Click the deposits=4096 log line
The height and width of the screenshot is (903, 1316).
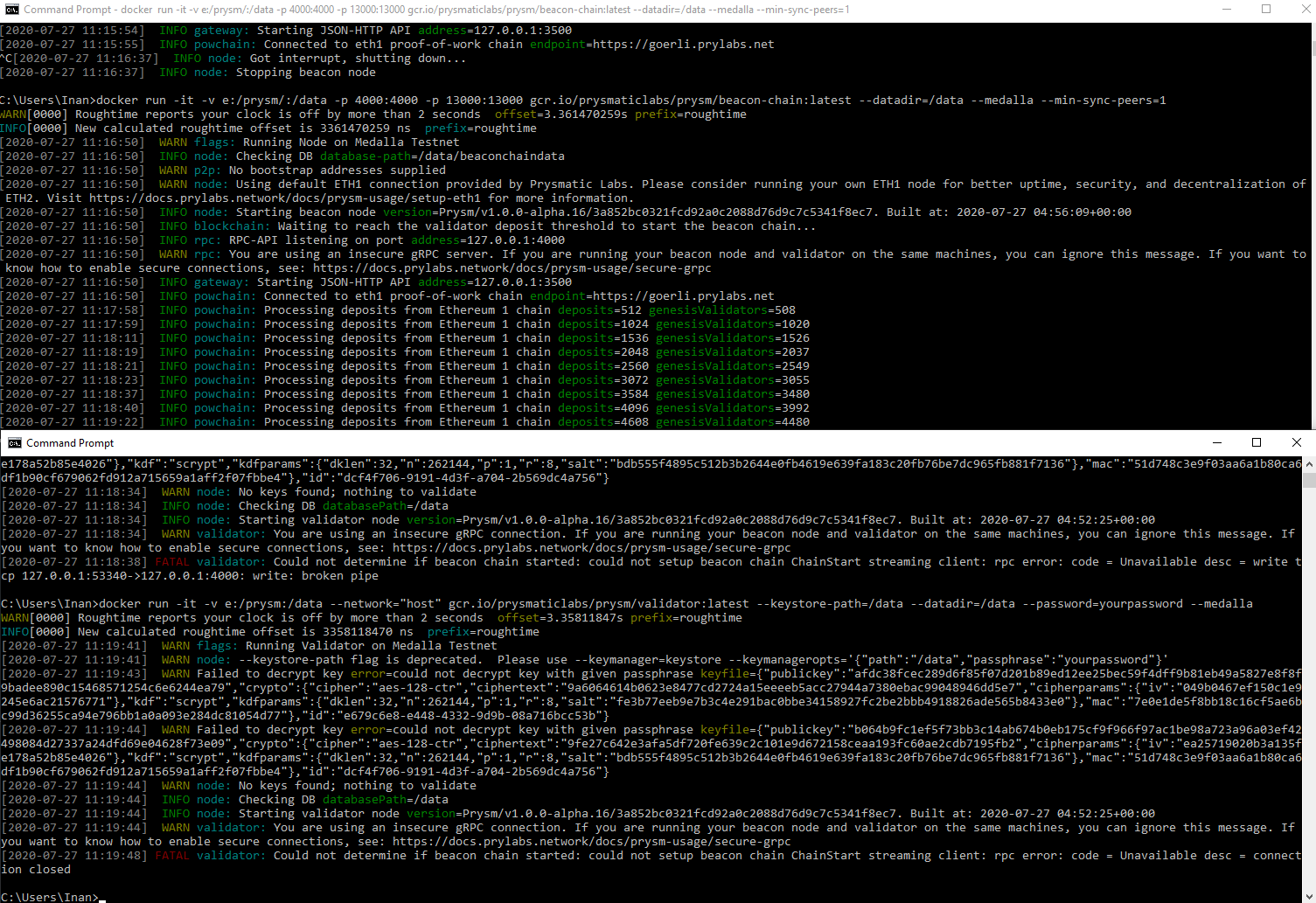click(405, 408)
